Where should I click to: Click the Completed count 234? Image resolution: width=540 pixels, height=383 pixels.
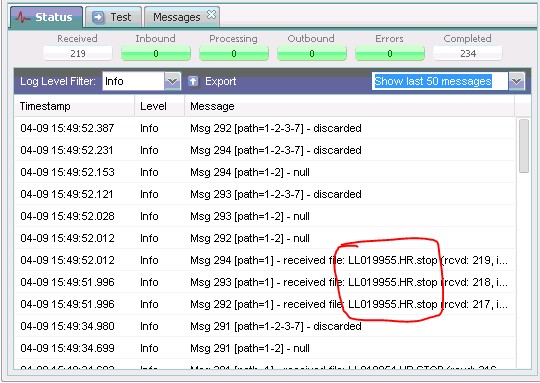468,53
